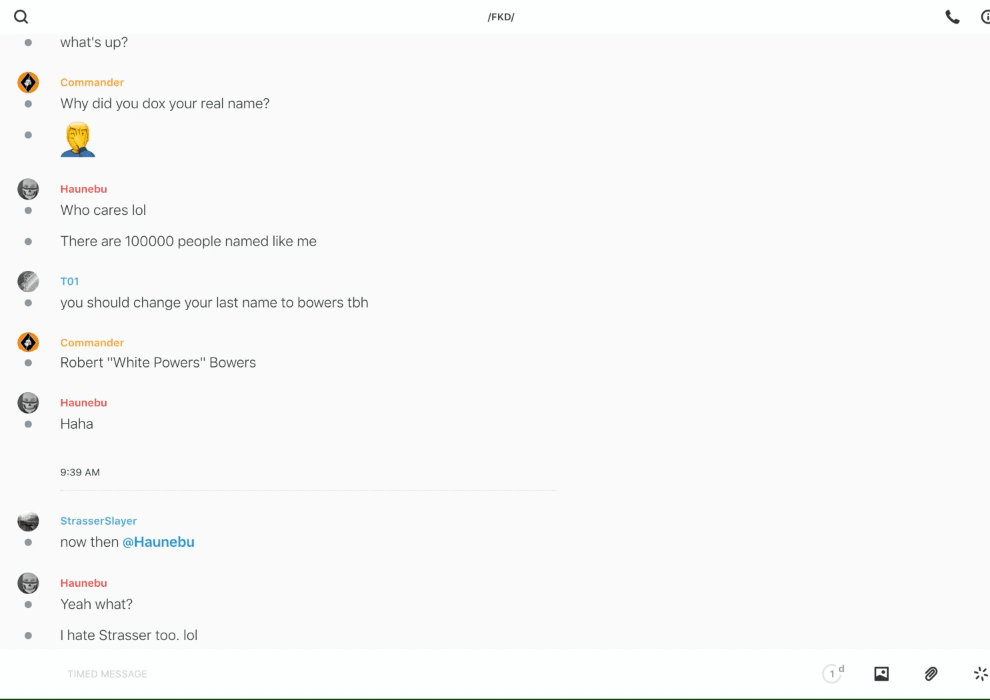
Task: Click the T01 sender name
Action: point(69,282)
